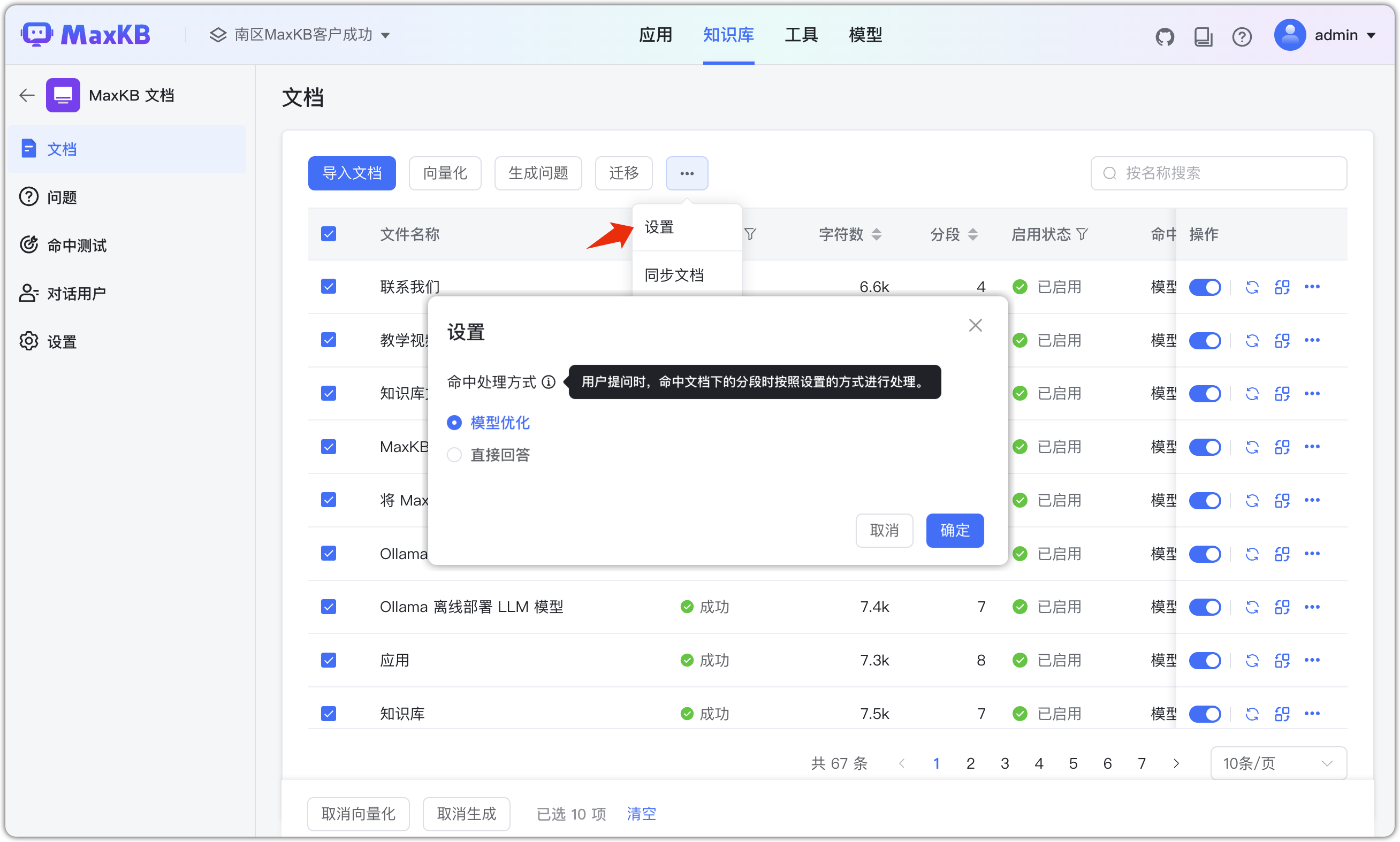Screen dimensions: 1400x842
Task: Click generate icon for 联系我们 row
Action: pyautogui.click(x=1282, y=287)
